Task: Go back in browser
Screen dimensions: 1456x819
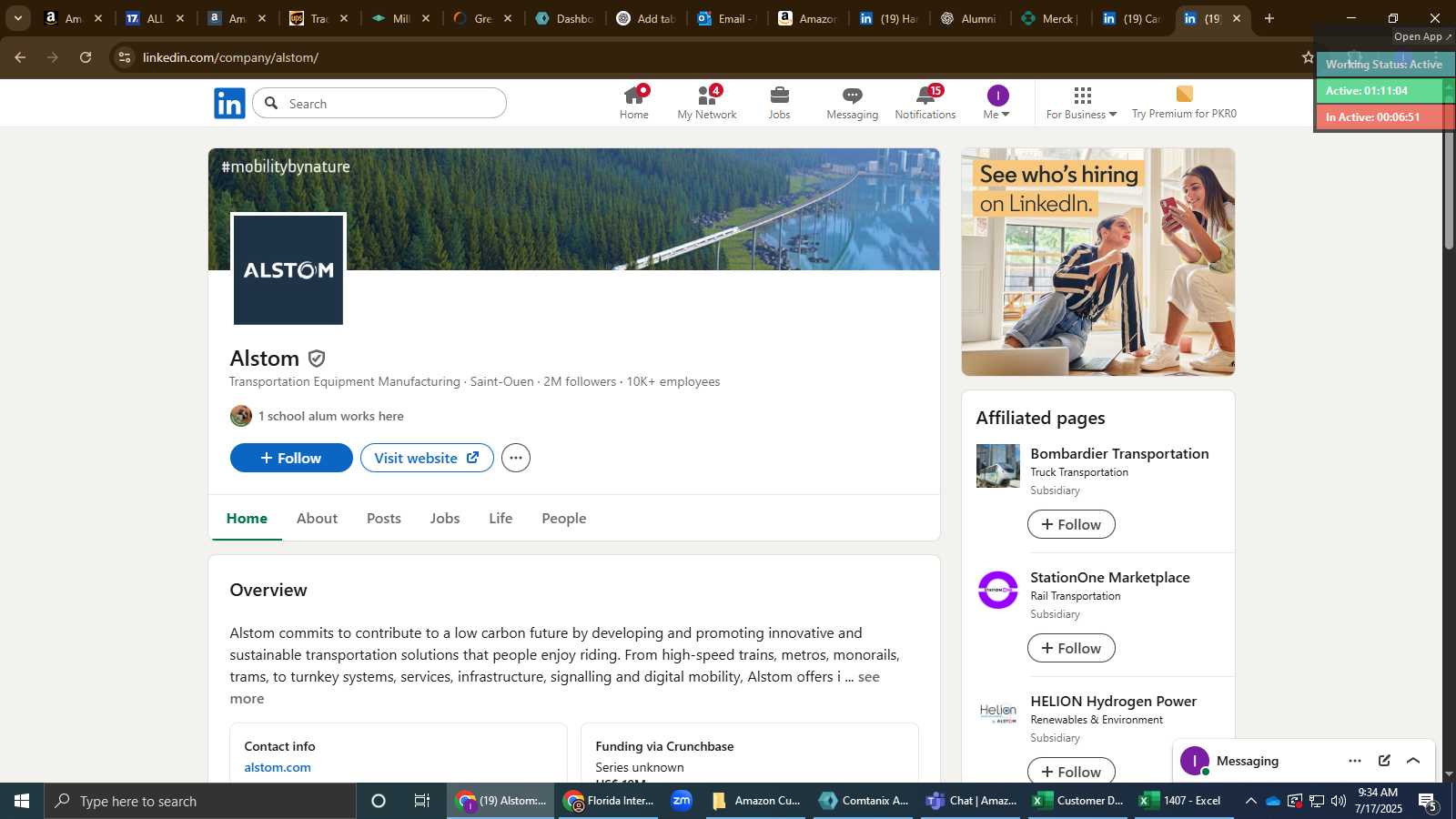Action: (20, 57)
